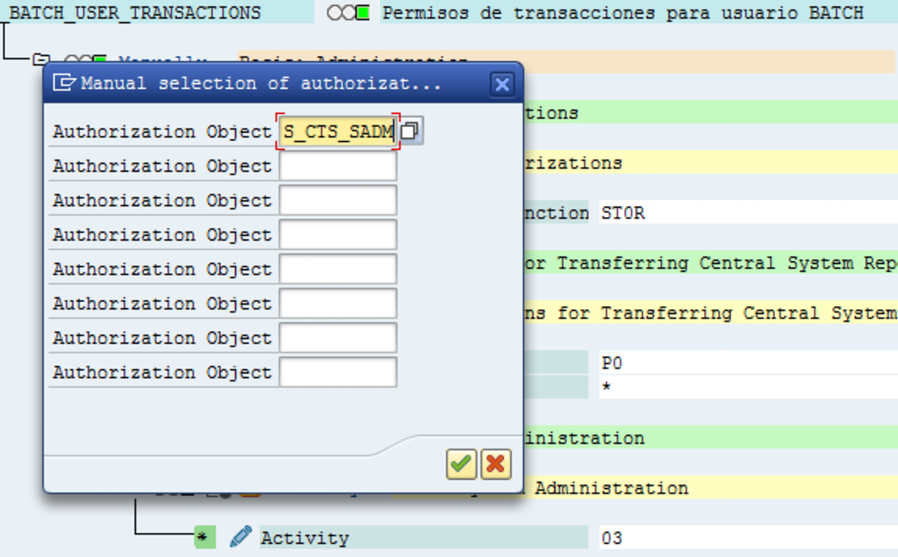Confirm selection with the green checkmark button
This screenshot has height=557, width=898.
click(461, 464)
